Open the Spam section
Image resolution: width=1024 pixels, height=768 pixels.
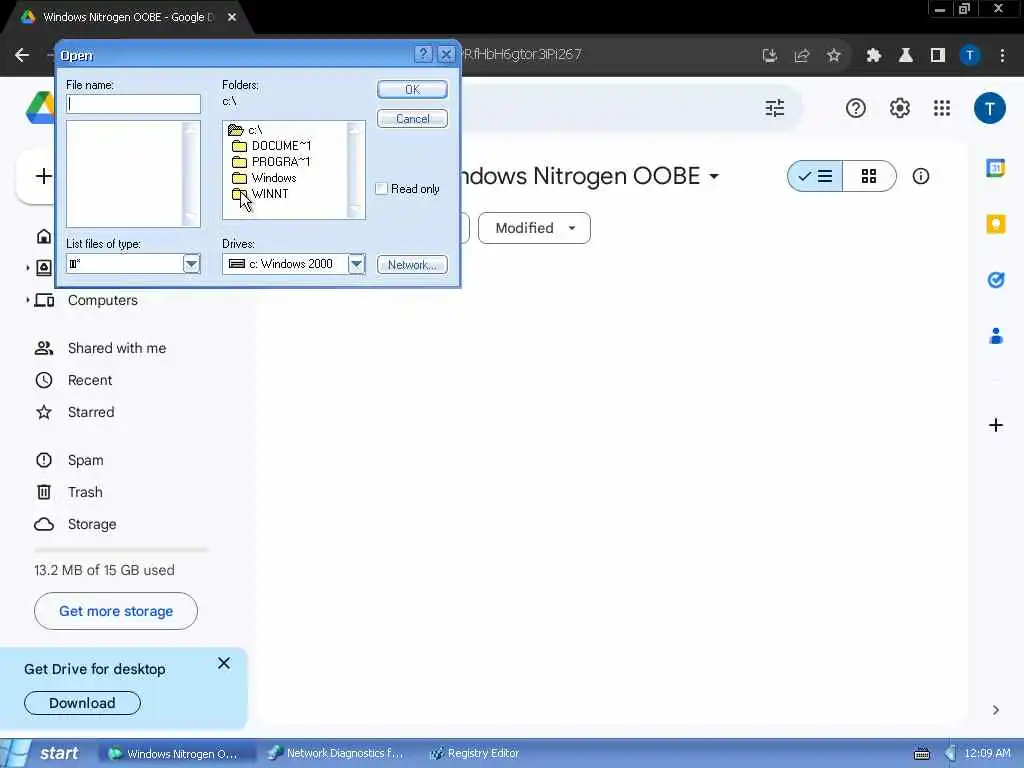[85, 460]
